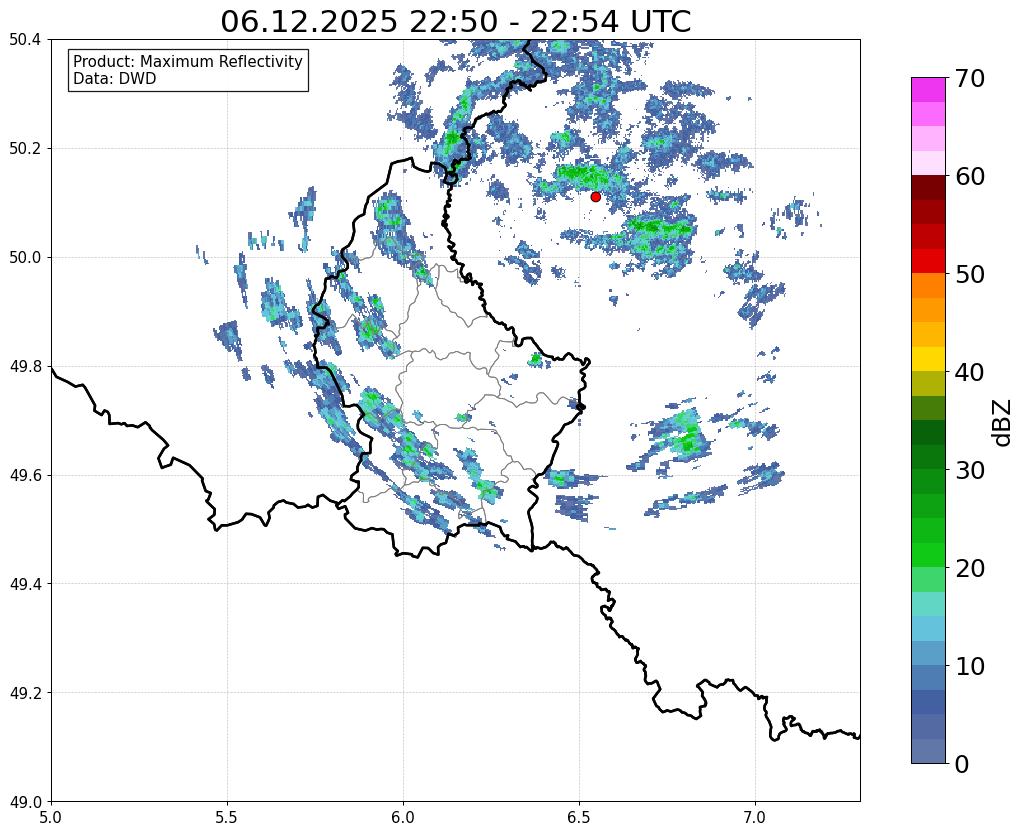Click the 40 dBZ colorbar tick label
The width and height of the screenshot is (1023, 834).
point(969,372)
